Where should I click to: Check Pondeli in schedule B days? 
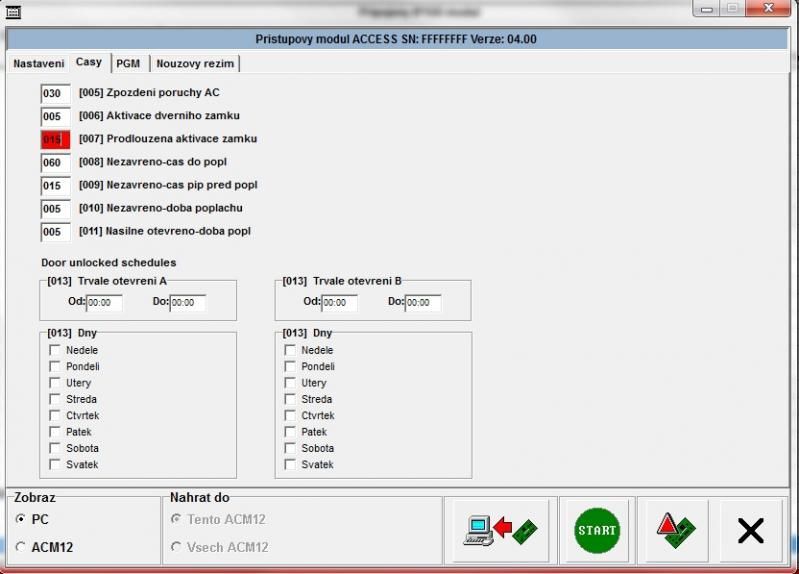click(x=290, y=367)
